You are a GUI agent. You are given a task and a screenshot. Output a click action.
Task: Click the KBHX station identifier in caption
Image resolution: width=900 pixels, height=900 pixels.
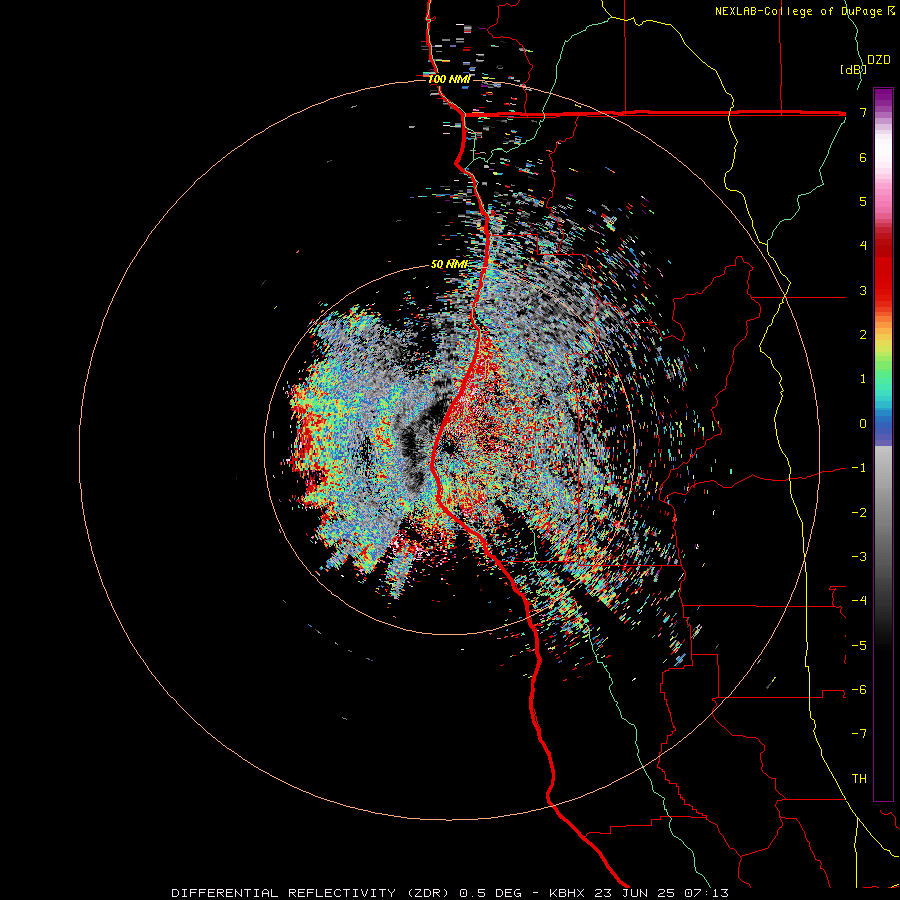[x=567, y=893]
